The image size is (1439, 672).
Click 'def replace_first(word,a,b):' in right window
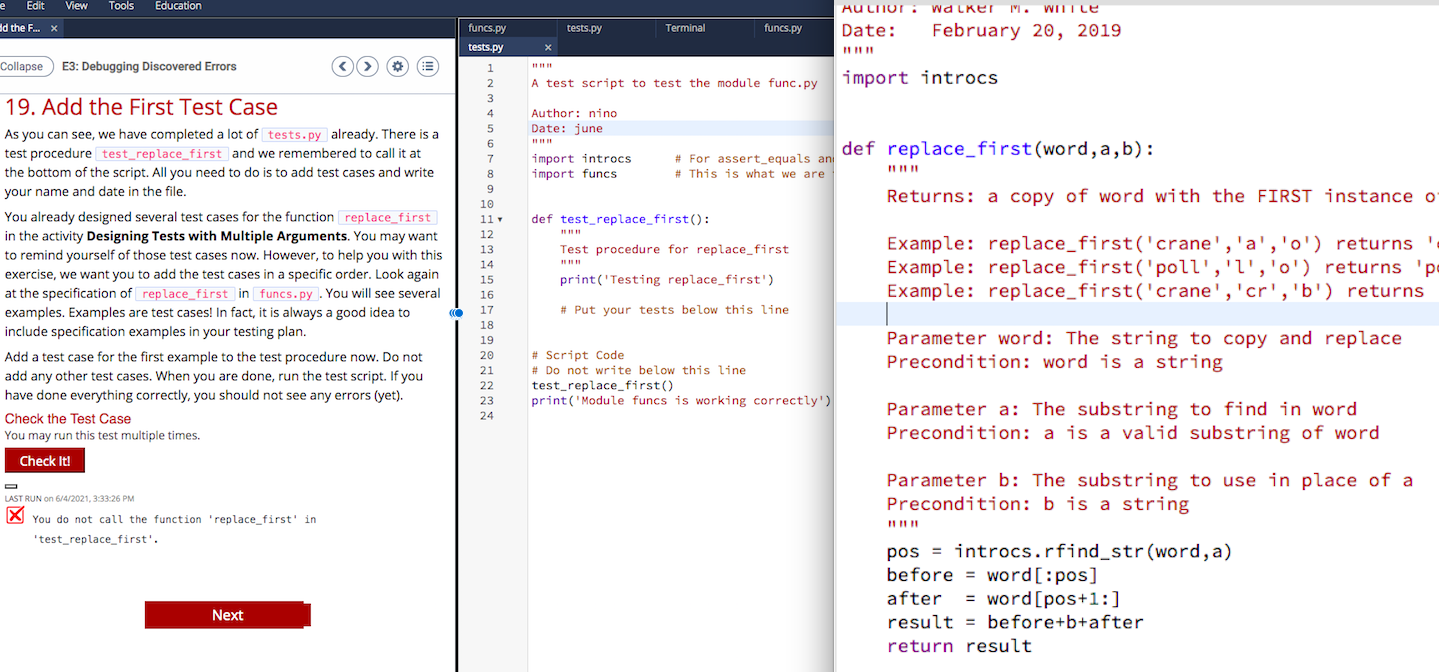(998, 149)
